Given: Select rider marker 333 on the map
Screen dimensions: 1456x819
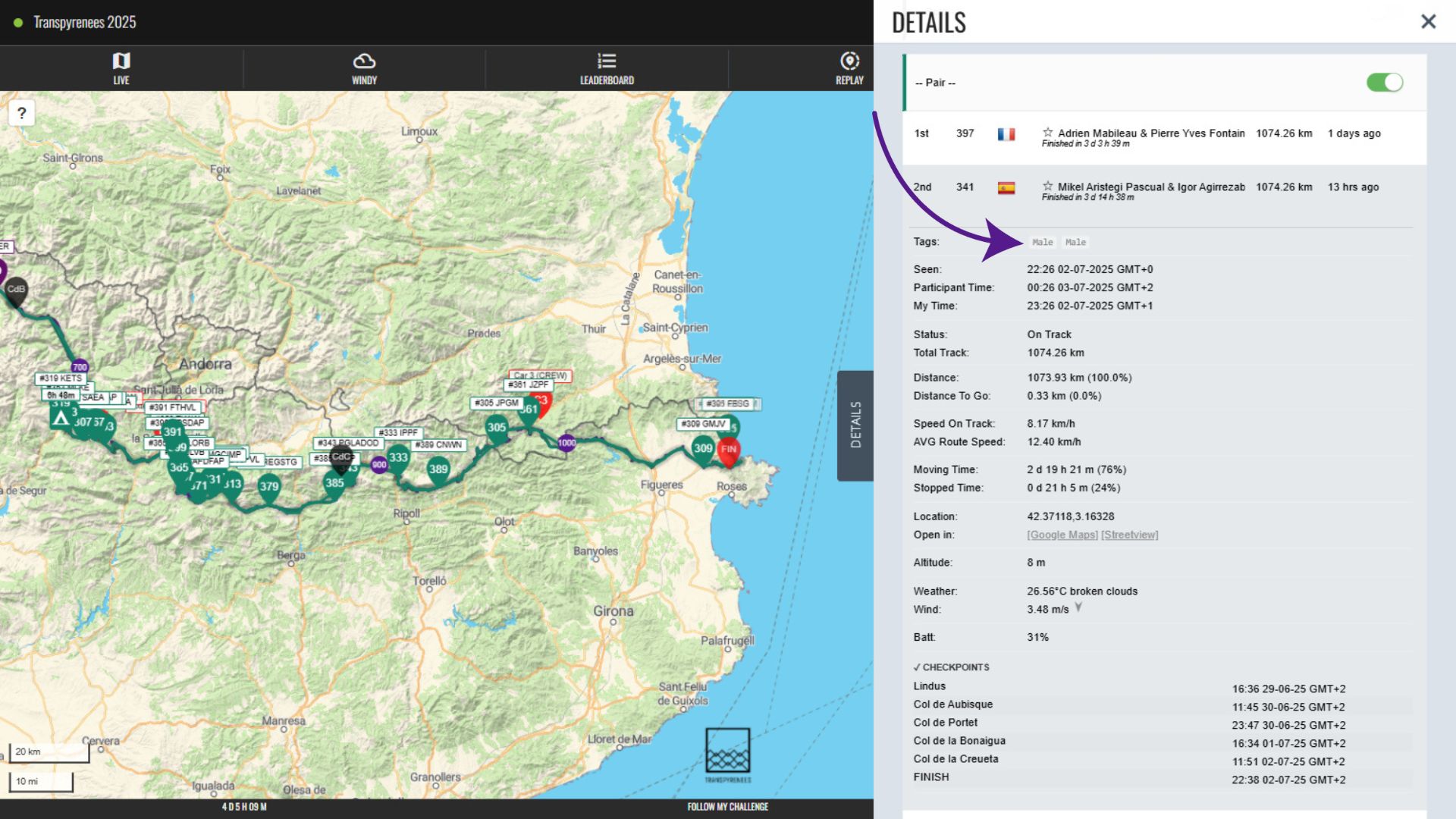Looking at the screenshot, I should pyautogui.click(x=398, y=458).
